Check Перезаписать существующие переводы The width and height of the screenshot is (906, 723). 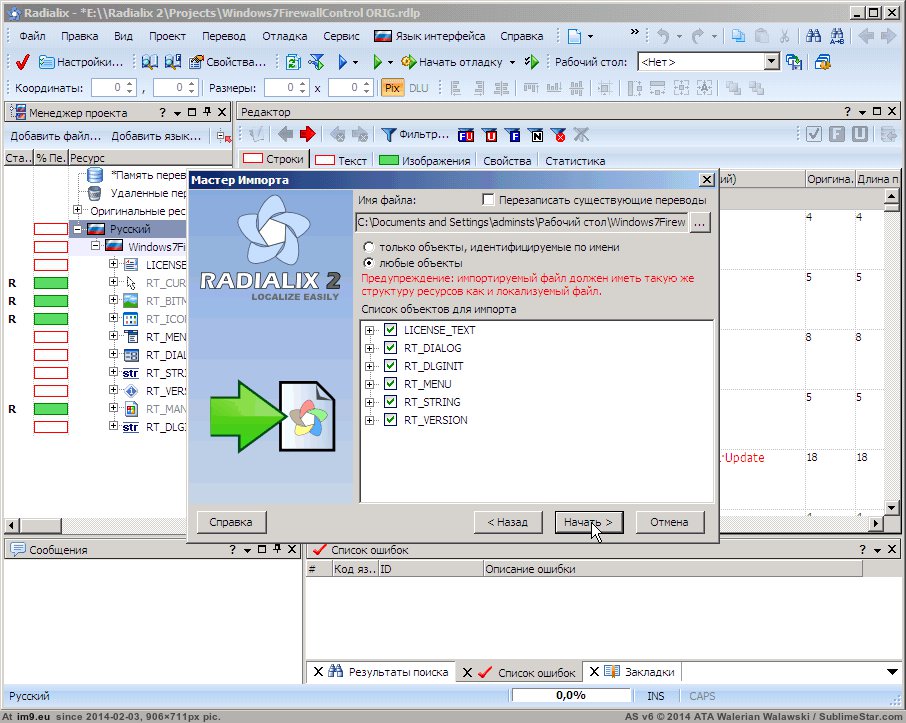coord(488,200)
